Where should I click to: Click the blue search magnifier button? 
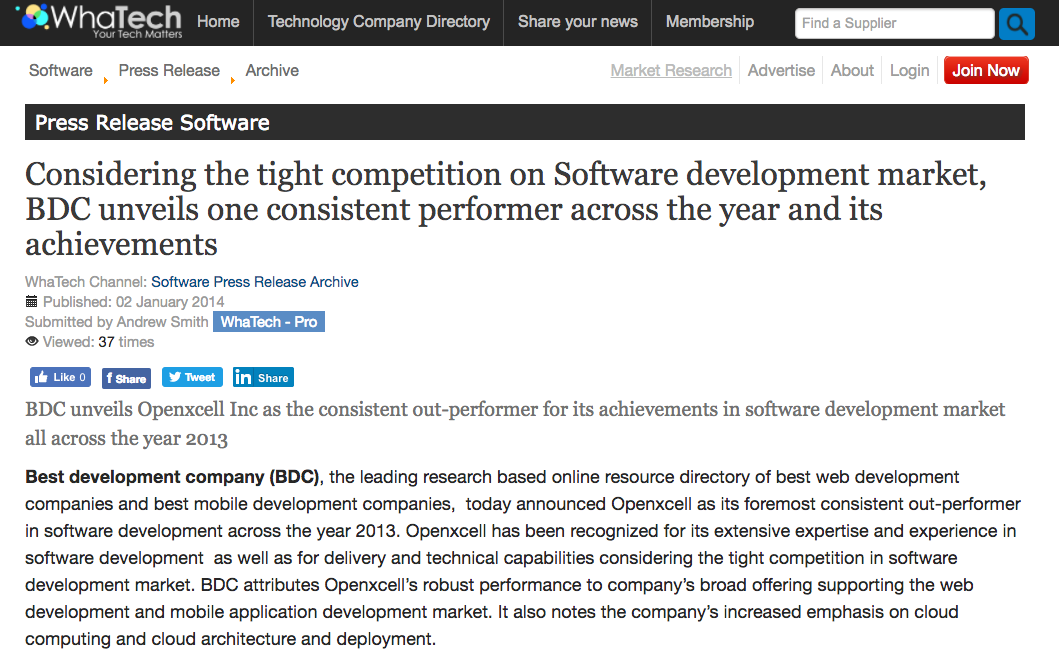click(x=1016, y=23)
